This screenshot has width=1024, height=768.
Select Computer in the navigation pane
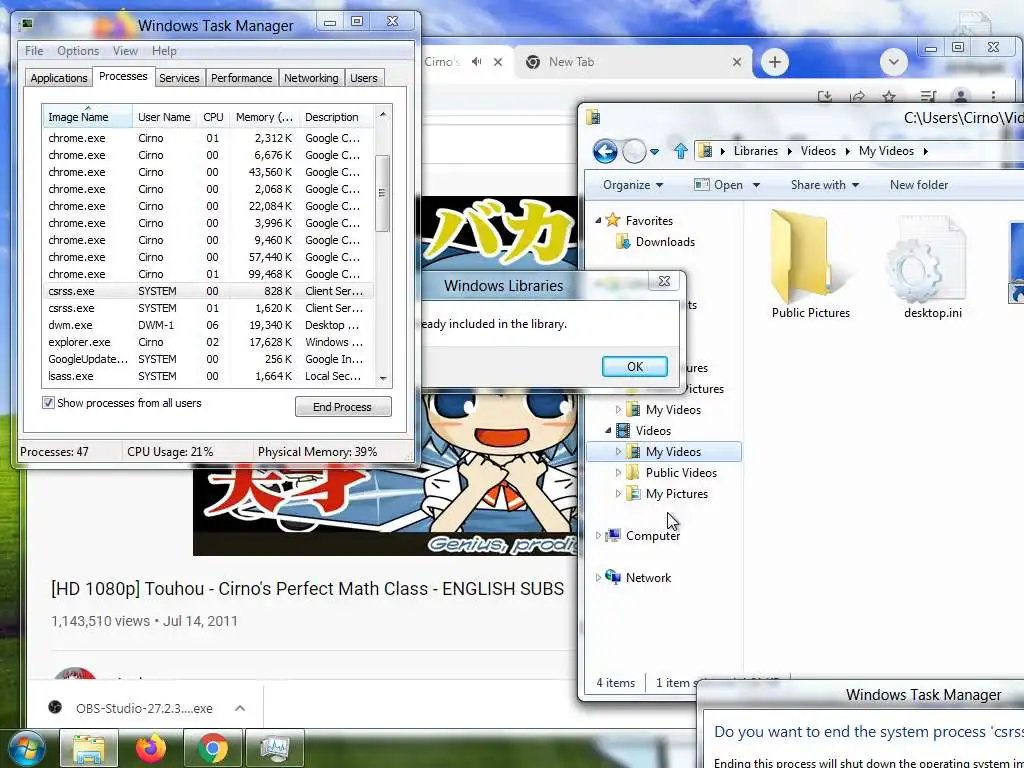[643, 536]
